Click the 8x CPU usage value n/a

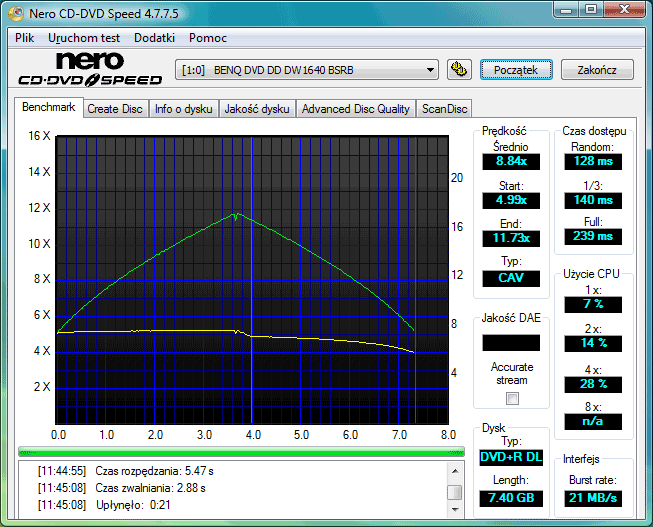[593, 421]
